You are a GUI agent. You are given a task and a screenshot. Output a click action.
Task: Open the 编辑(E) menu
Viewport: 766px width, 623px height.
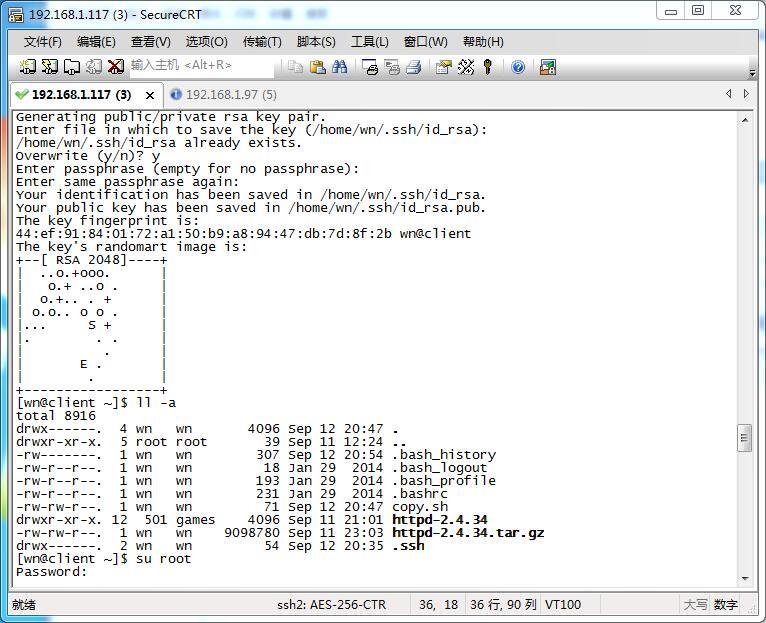(x=96, y=42)
